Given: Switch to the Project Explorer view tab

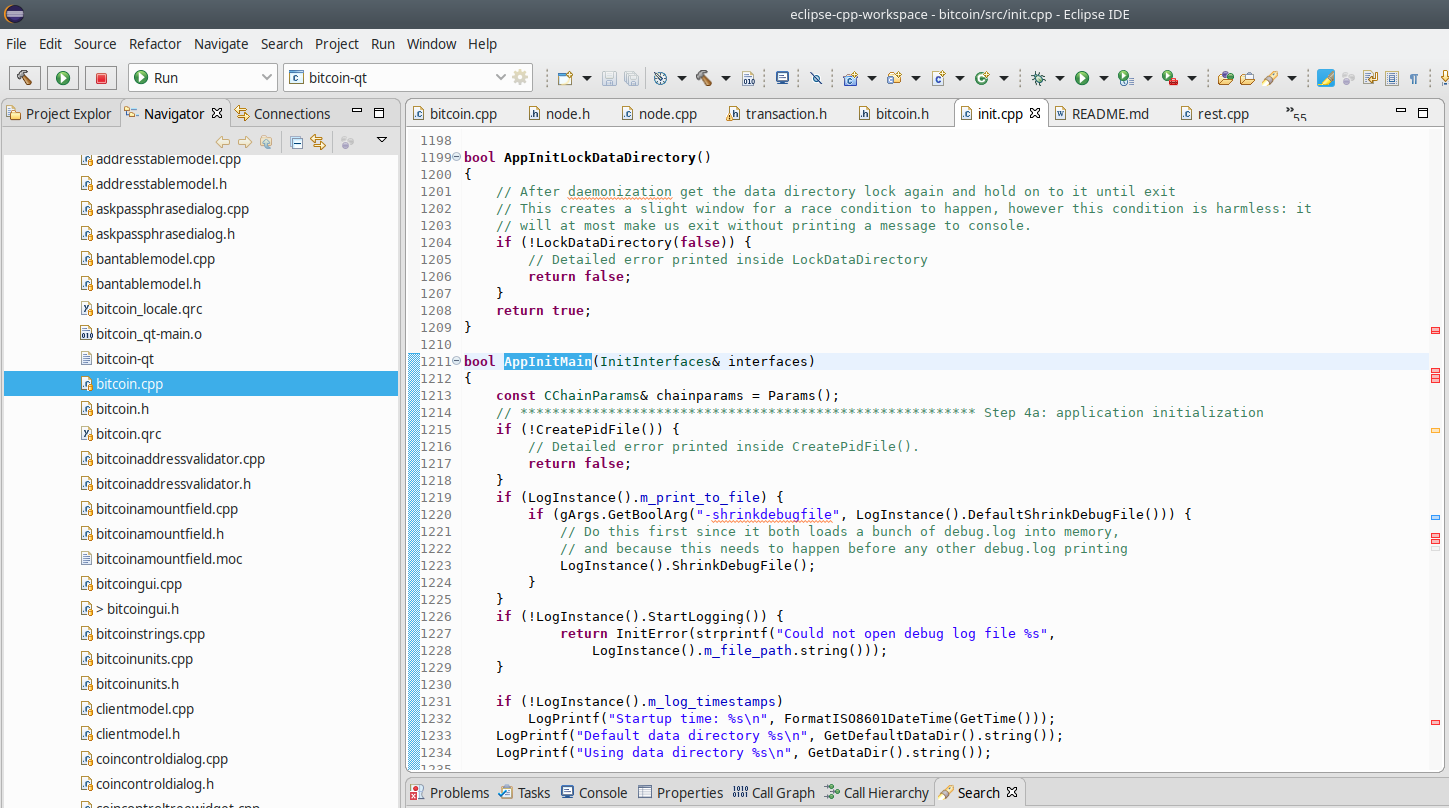Looking at the screenshot, I should click(60, 114).
